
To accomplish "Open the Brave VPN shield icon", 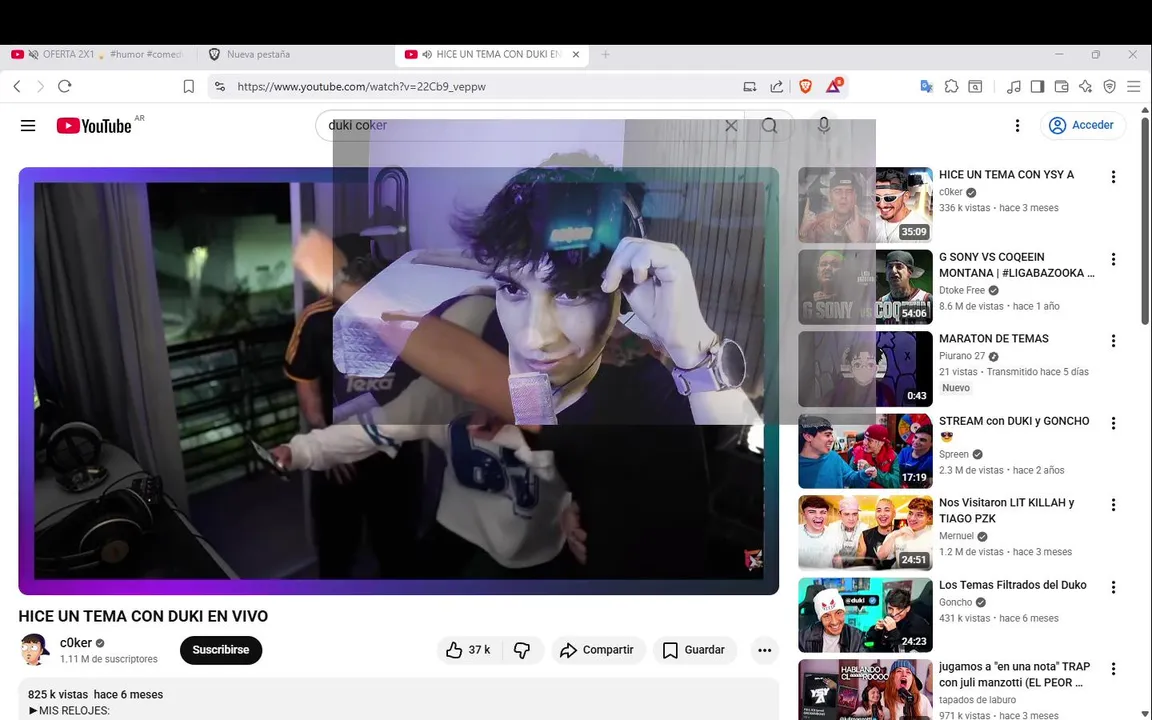I will coord(1109,87).
